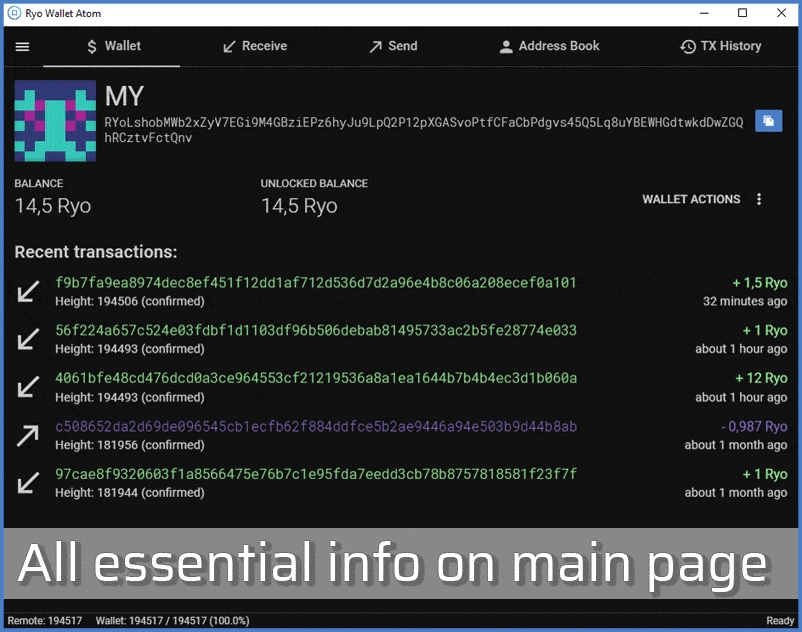This screenshot has height=632, width=802.
Task: Click incoming arrow icon for +12 Ryo transaction
Action: [28, 387]
